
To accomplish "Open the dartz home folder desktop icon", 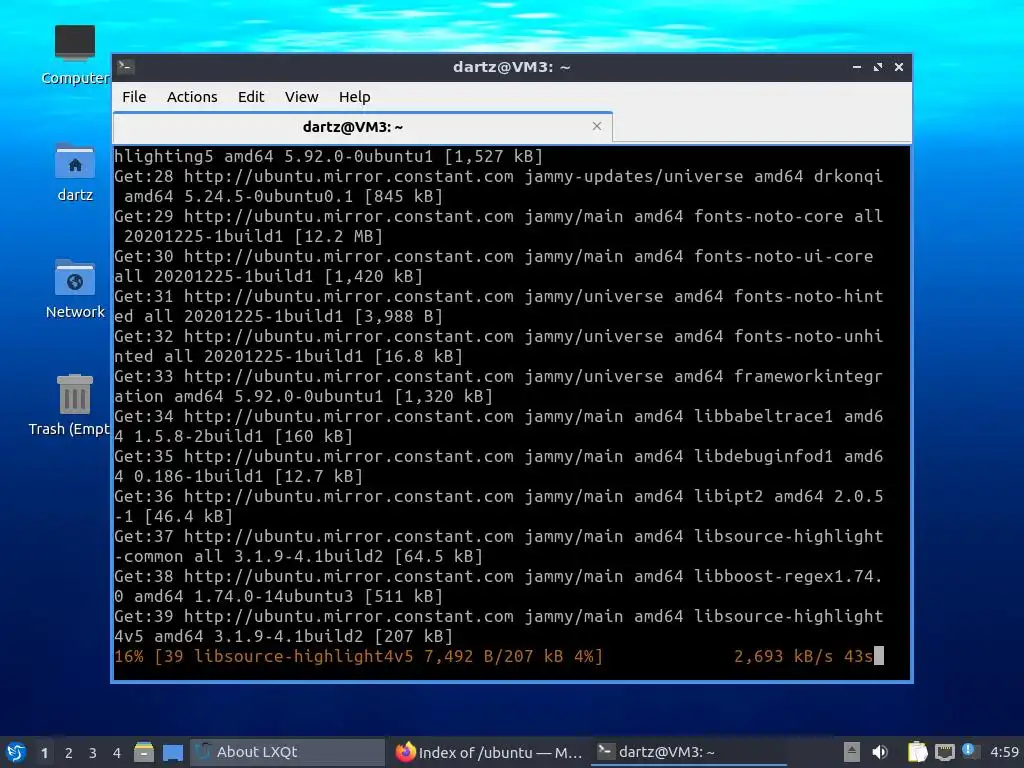I will pos(75,173).
